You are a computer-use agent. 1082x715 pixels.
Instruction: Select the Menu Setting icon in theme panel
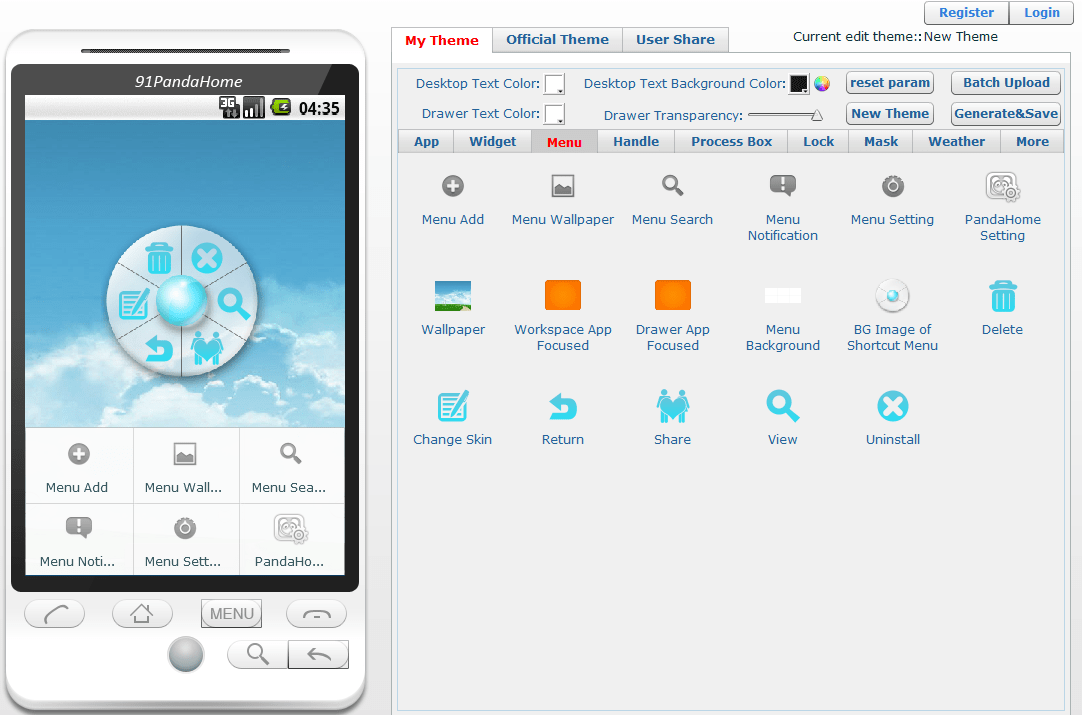tap(892, 185)
